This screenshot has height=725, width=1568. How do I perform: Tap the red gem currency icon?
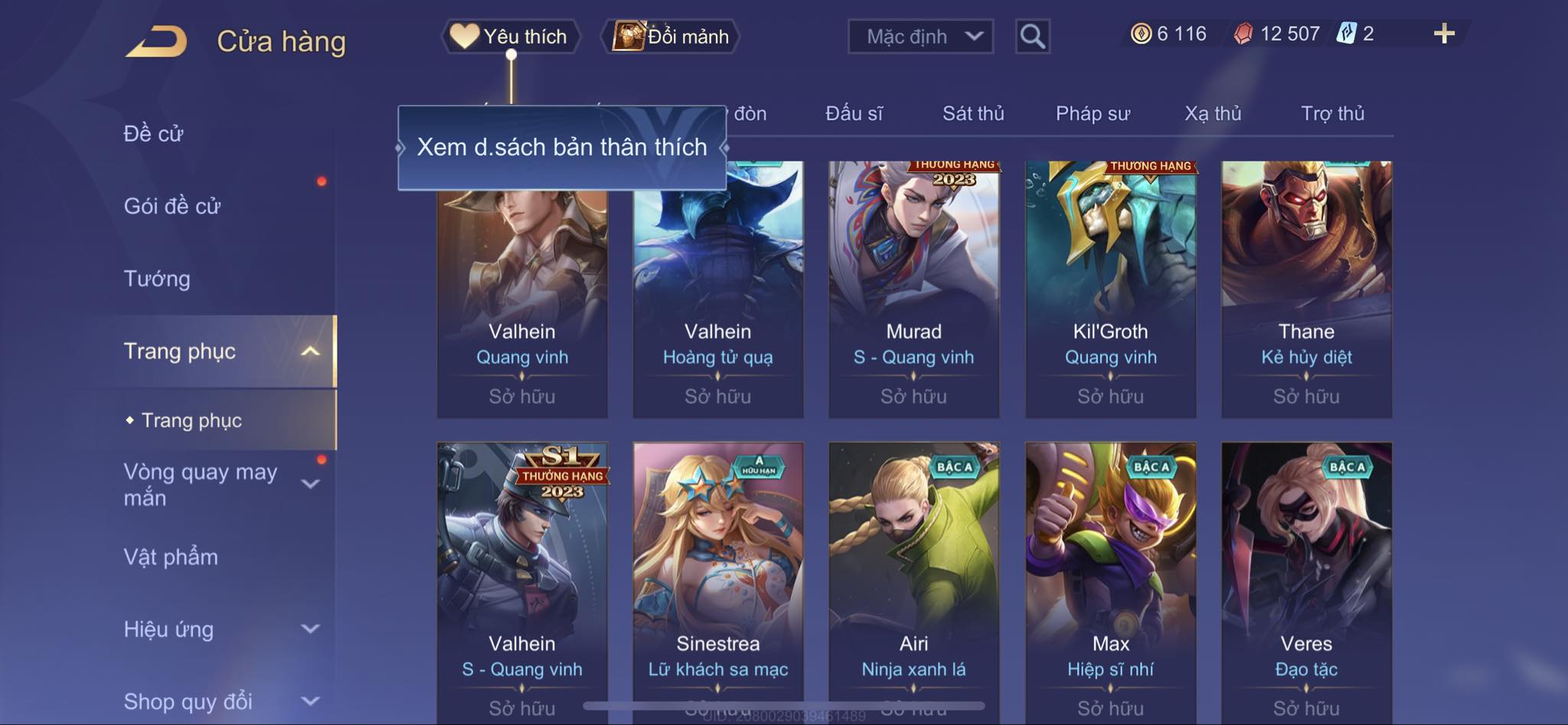pyautogui.click(x=1243, y=34)
